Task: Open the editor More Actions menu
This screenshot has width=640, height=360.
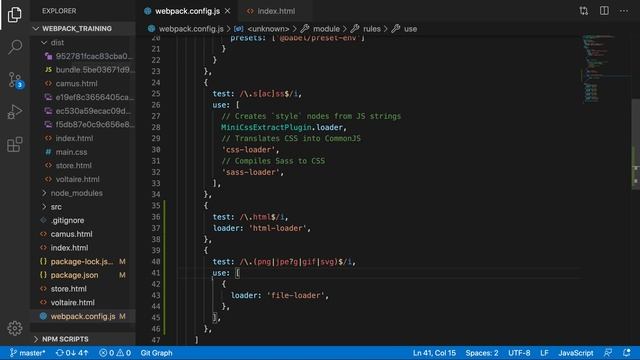Action: coord(624,11)
